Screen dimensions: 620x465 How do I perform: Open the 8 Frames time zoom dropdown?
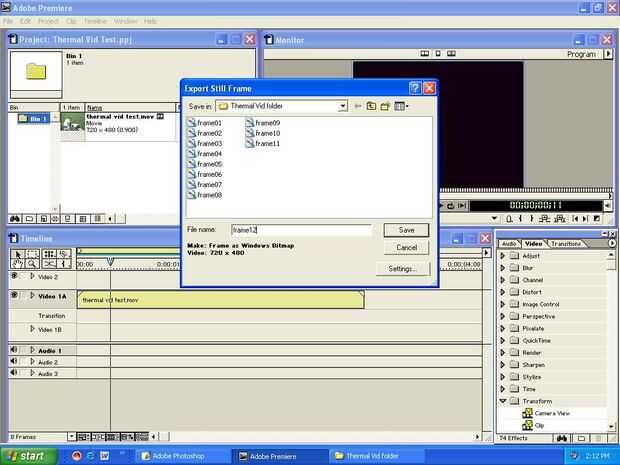(71, 437)
